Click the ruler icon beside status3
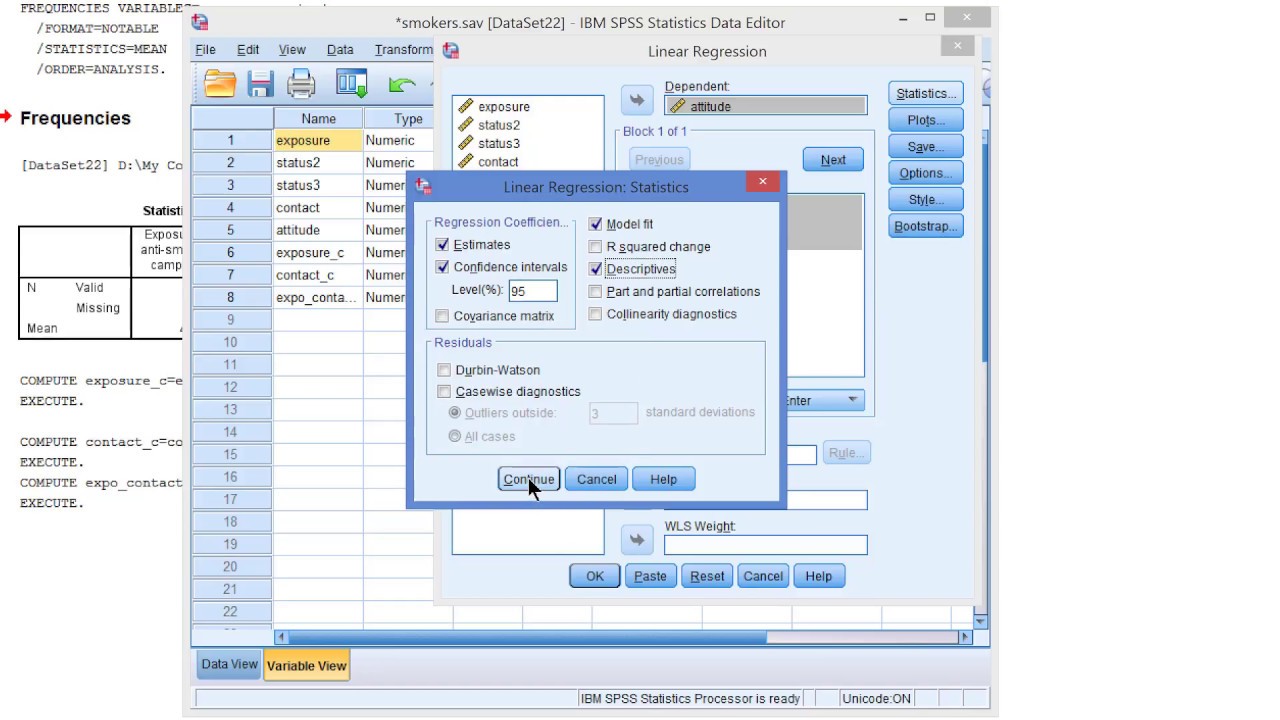This screenshot has width=1280, height=720. [x=465, y=143]
